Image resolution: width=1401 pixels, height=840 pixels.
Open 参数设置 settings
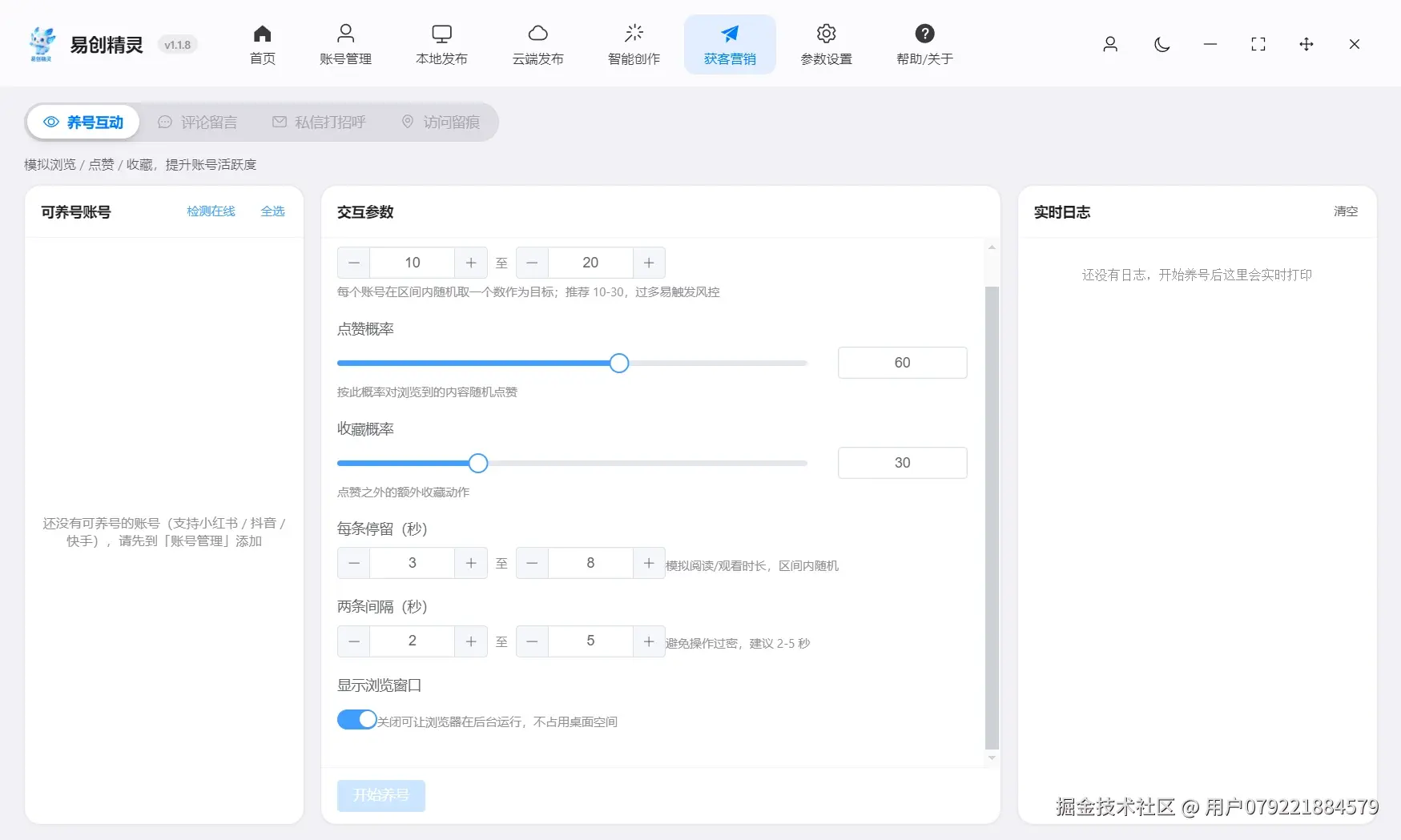(826, 44)
